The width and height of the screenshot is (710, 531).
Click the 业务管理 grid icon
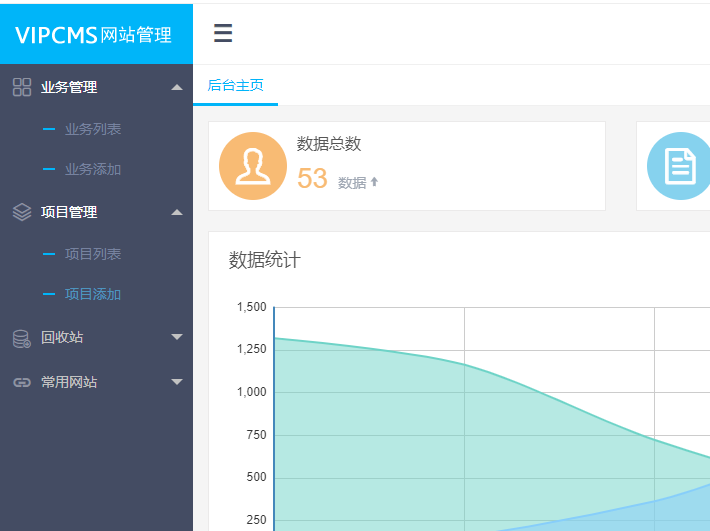(22, 87)
